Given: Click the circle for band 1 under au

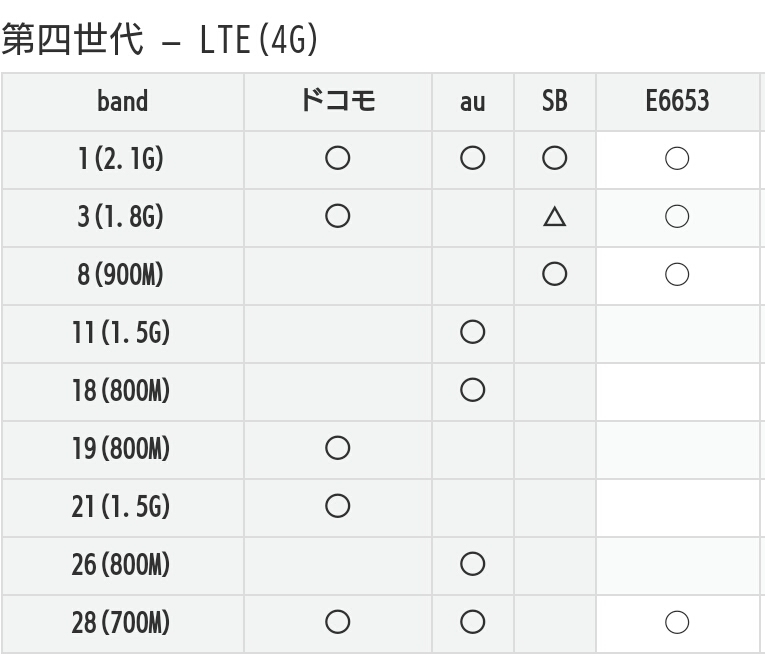Looking at the screenshot, I should click(472, 159).
